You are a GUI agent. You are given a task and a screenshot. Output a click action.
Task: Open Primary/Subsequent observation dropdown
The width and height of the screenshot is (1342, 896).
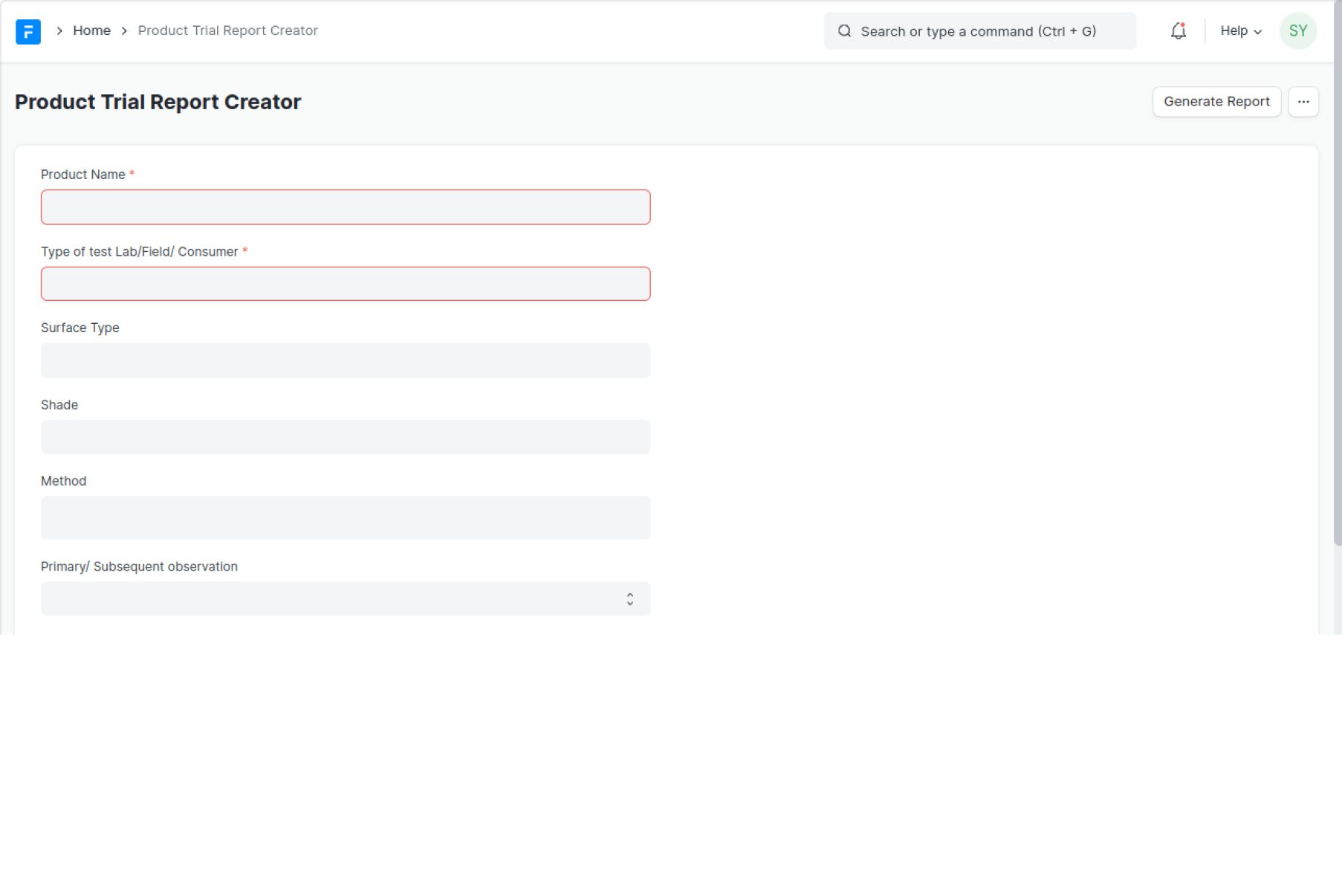point(334,599)
